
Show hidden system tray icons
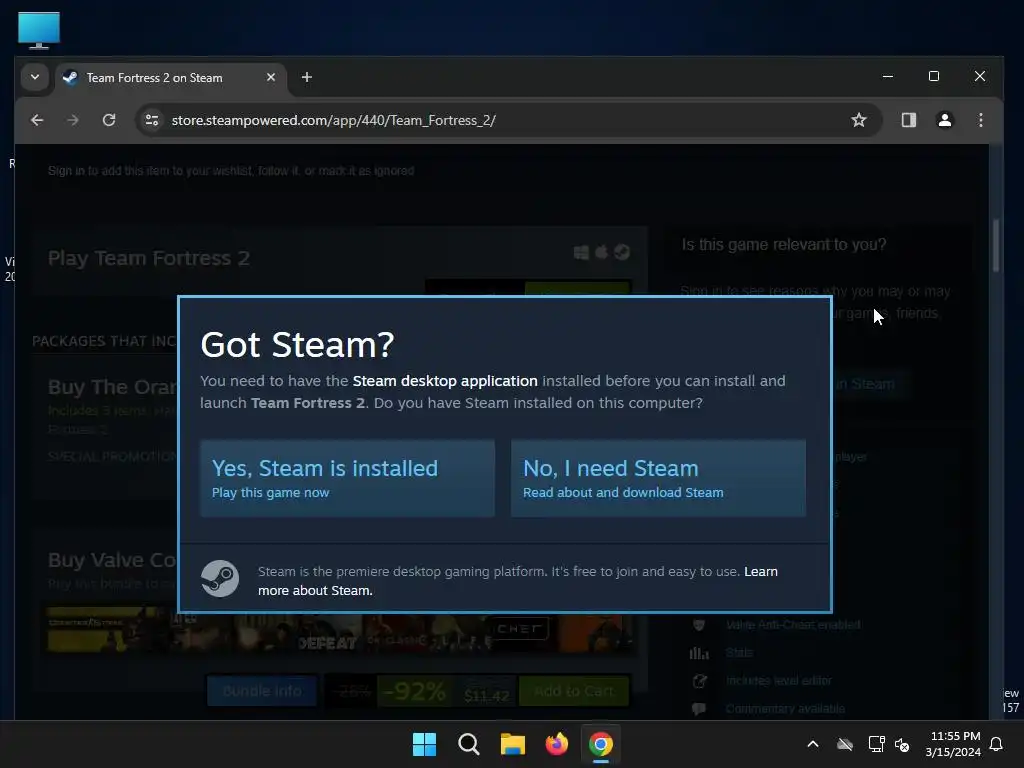813,744
